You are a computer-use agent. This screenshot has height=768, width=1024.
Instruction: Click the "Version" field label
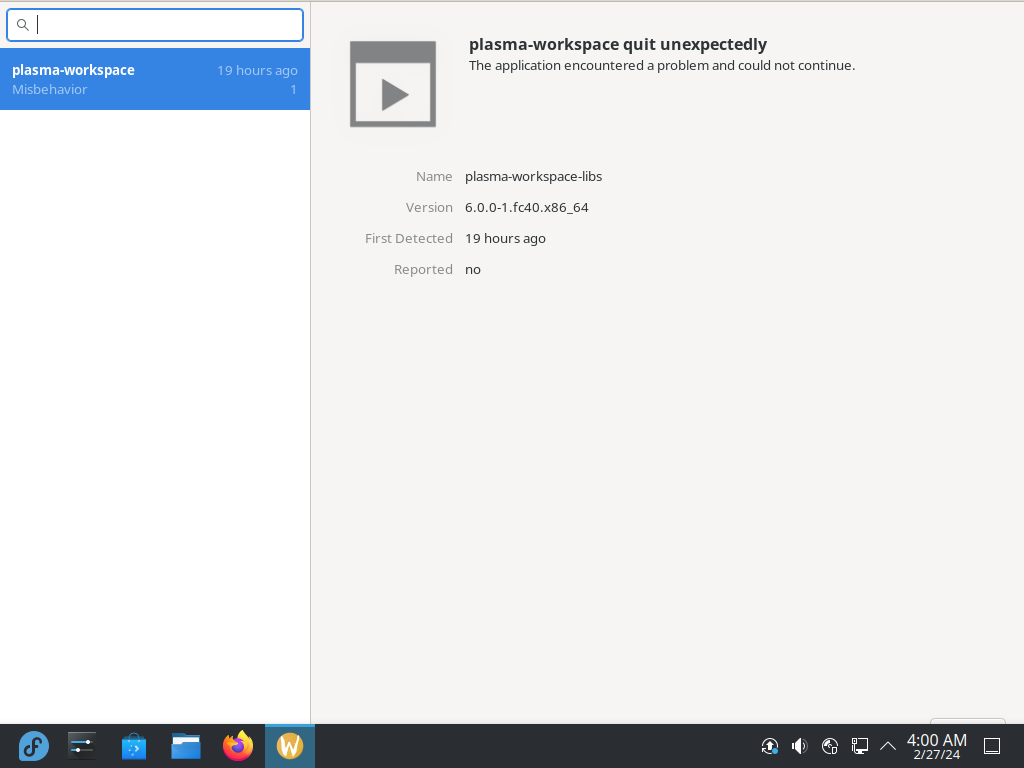[x=429, y=208]
